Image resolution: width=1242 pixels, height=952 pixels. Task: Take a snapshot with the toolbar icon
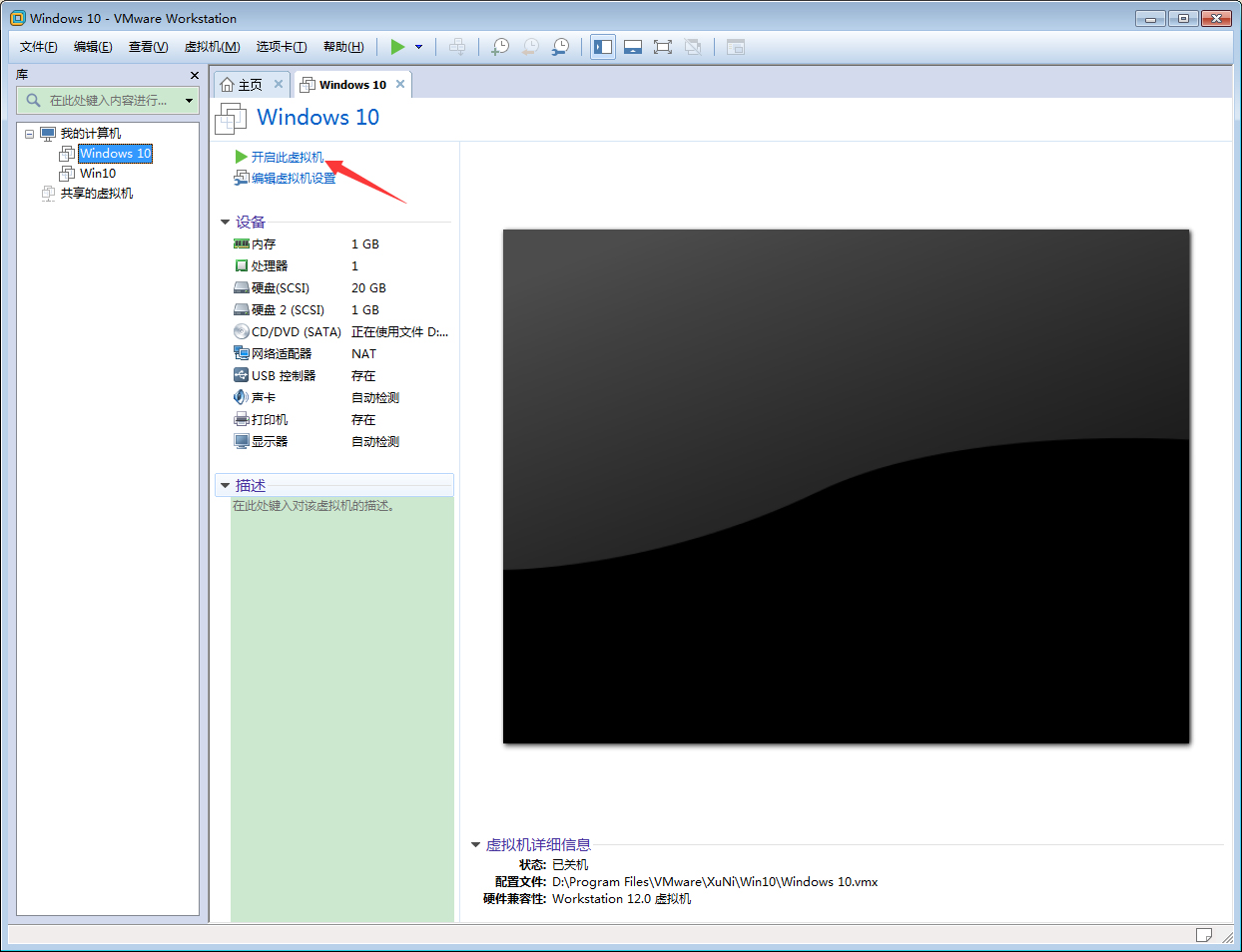point(499,46)
